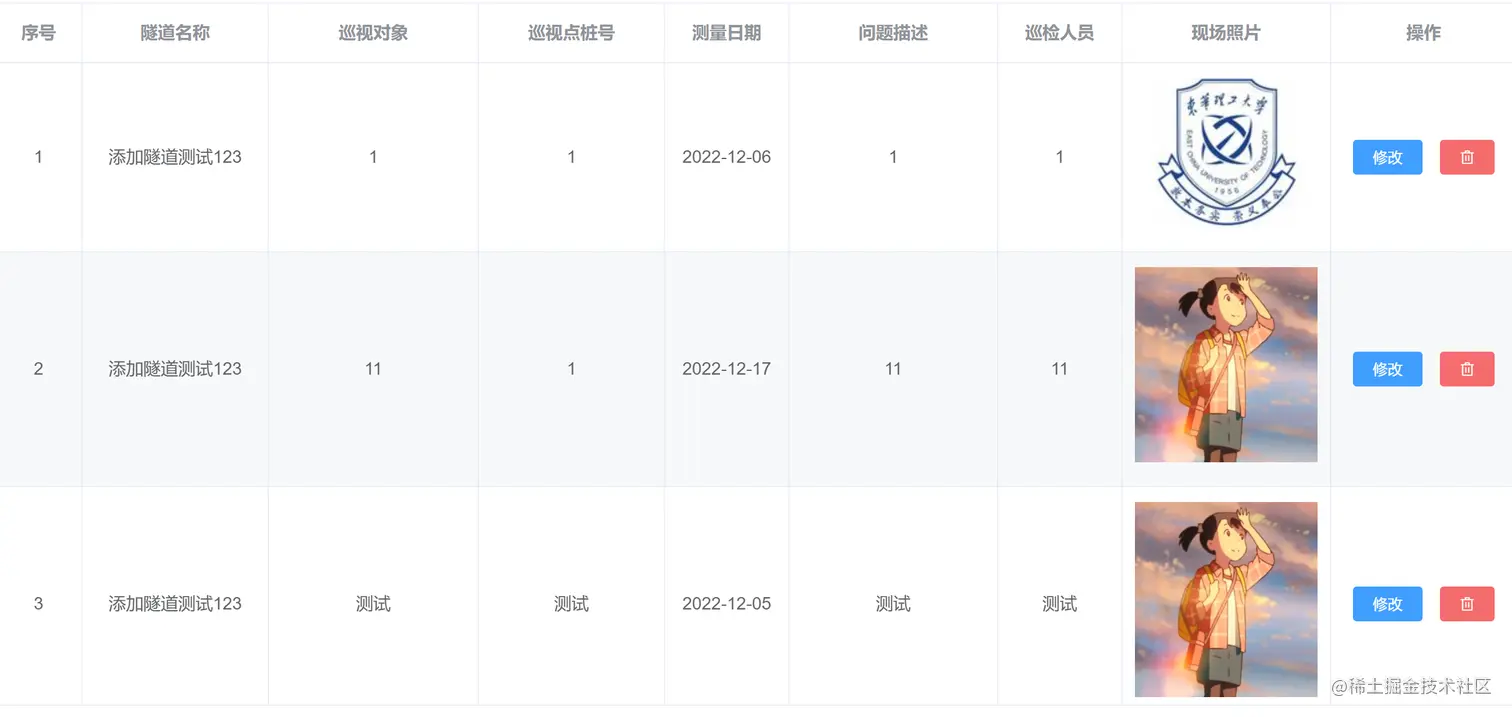The image size is (1512, 717).
Task: Click the 现场照片 column header
Action: (1226, 33)
